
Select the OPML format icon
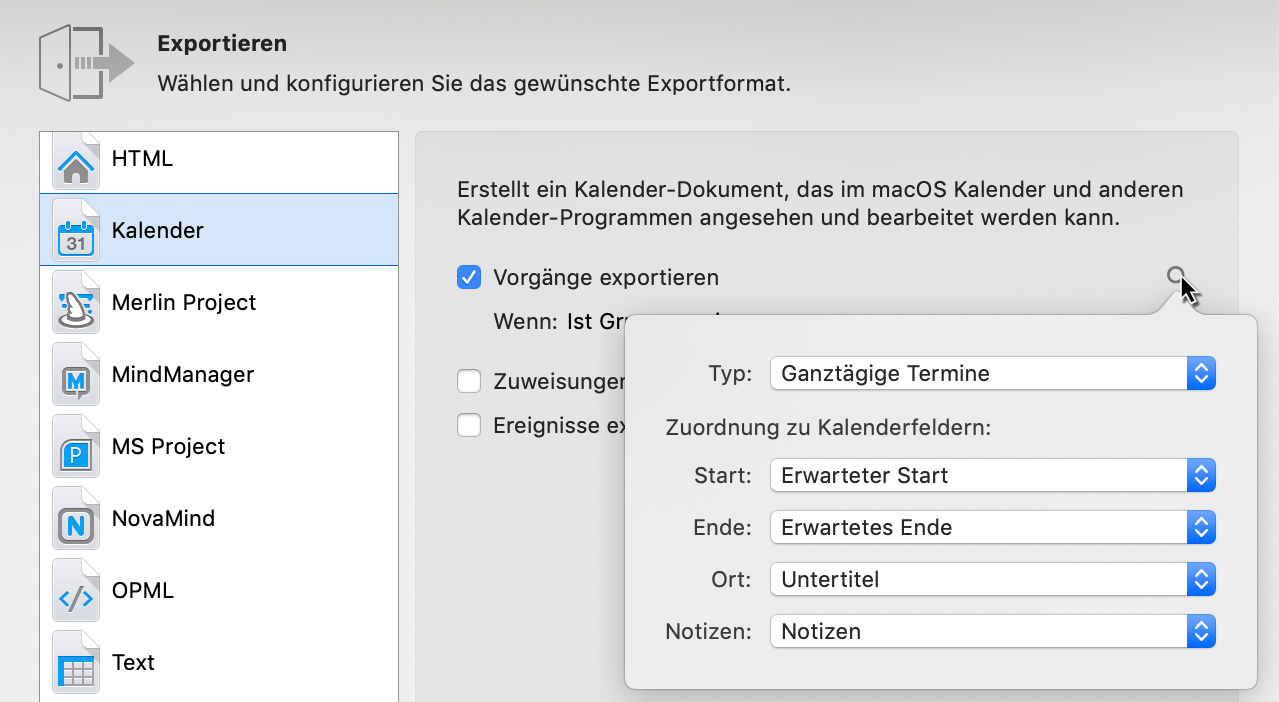[x=75, y=590]
